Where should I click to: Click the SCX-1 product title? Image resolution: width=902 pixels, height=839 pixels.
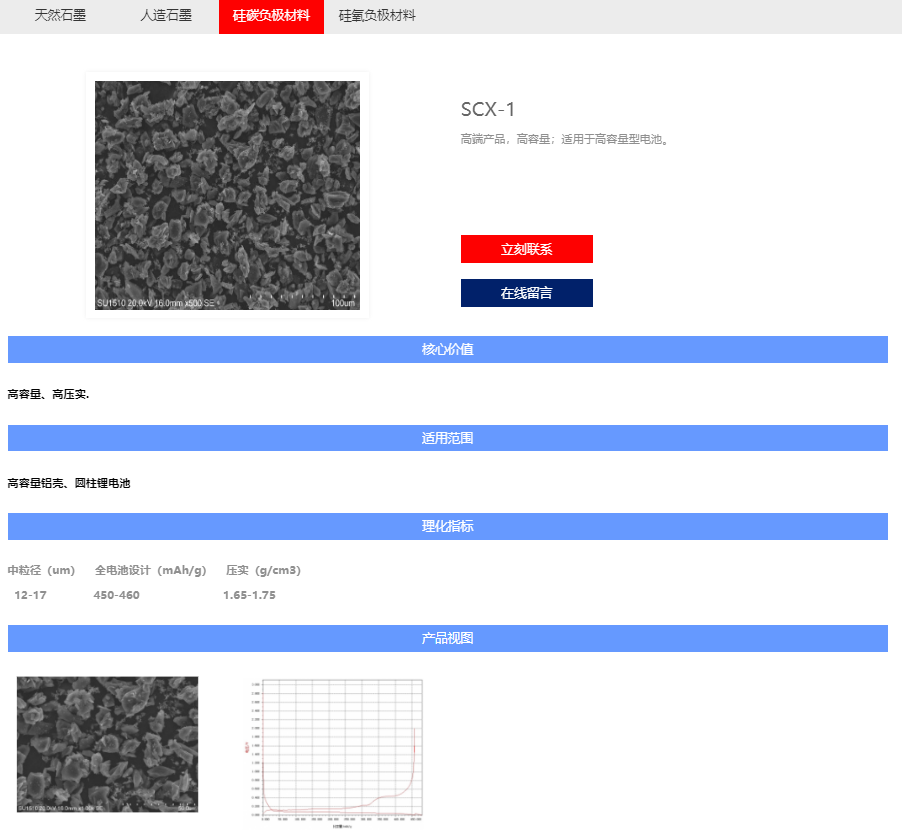click(488, 109)
